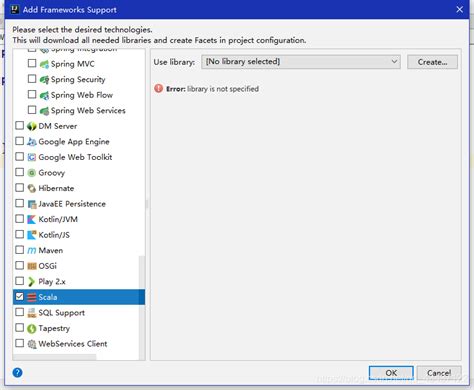Click the 'library is not specified' error text
474x390 pixels.
click(223, 89)
